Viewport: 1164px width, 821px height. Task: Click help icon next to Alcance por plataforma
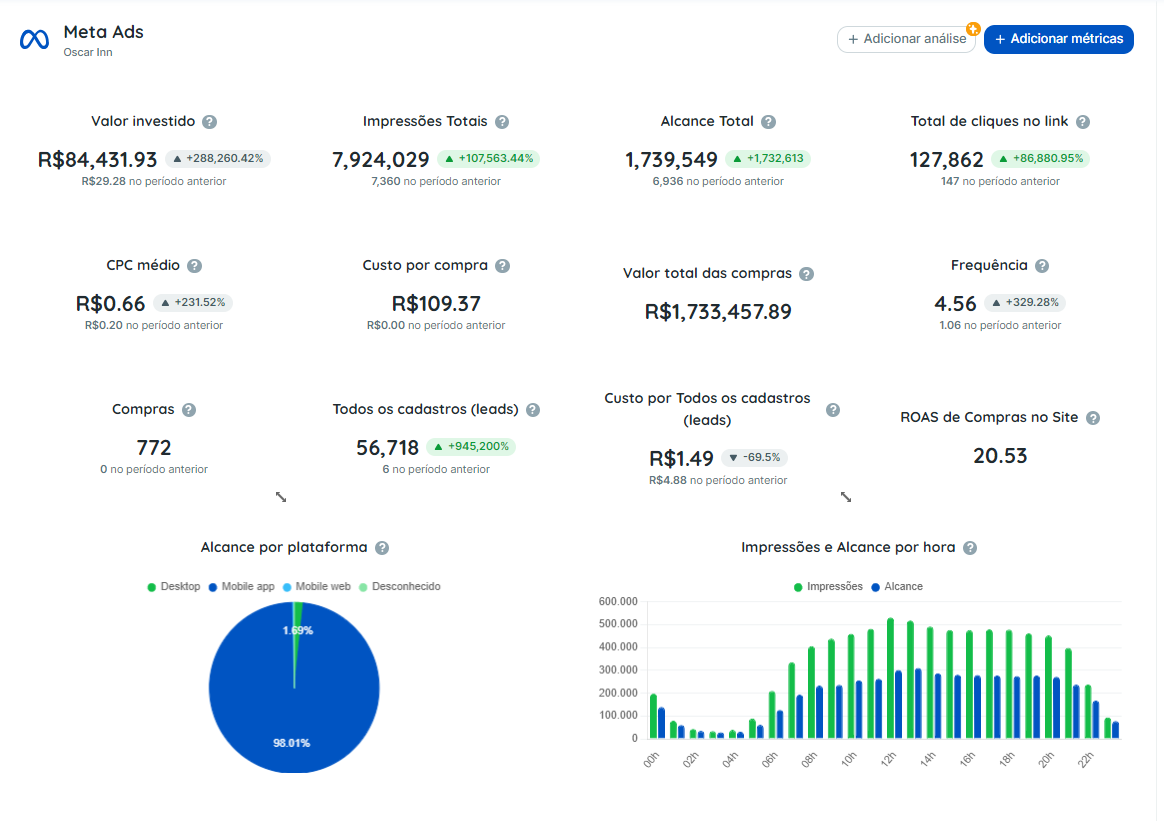pyautogui.click(x=382, y=548)
